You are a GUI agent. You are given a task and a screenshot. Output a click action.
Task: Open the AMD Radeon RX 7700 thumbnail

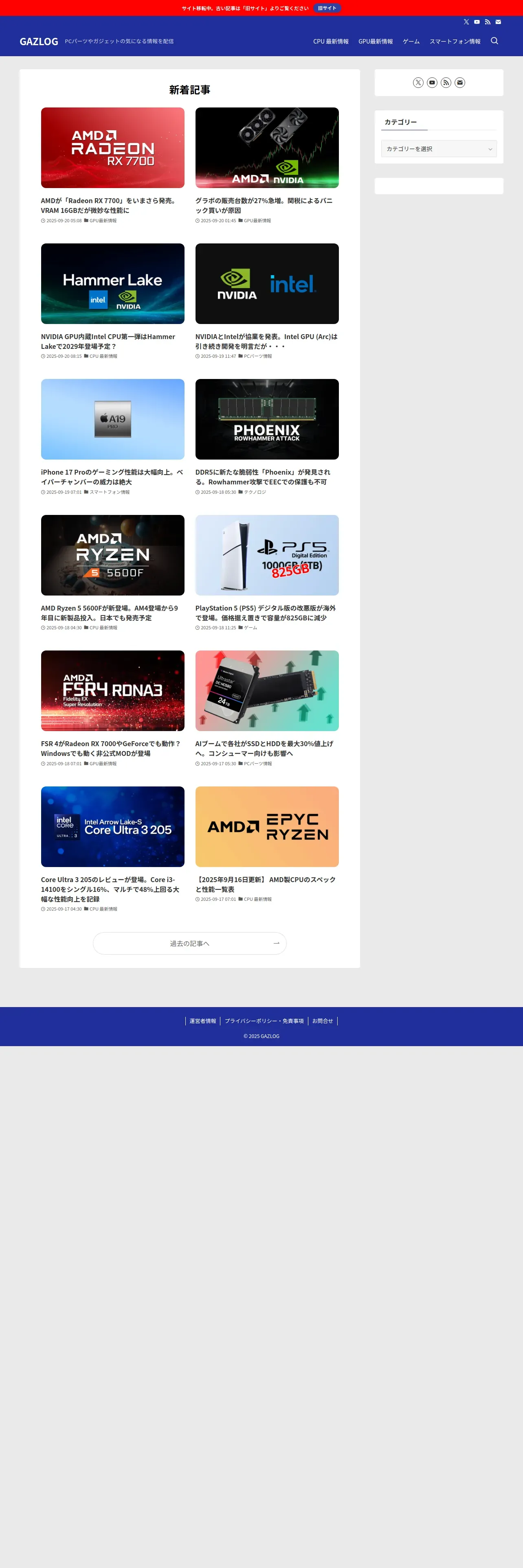tap(113, 148)
